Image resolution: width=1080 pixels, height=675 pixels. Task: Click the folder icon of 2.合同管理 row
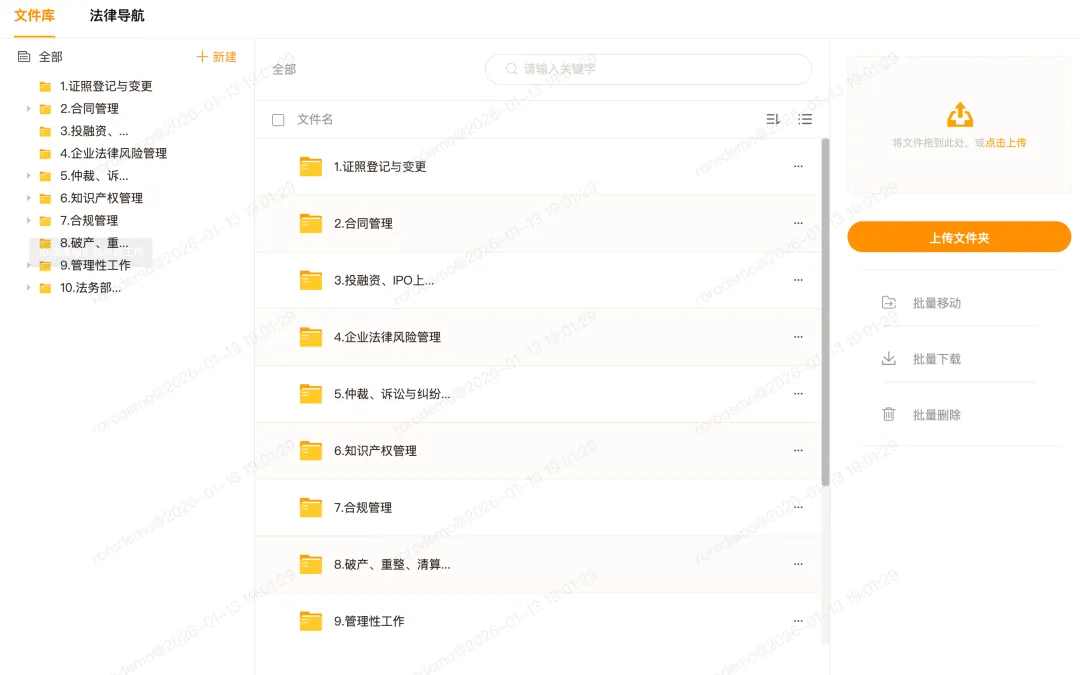[x=310, y=223]
